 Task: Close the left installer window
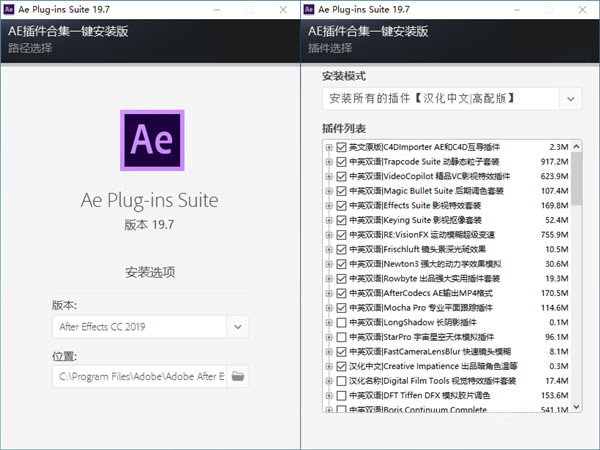tap(284, 9)
